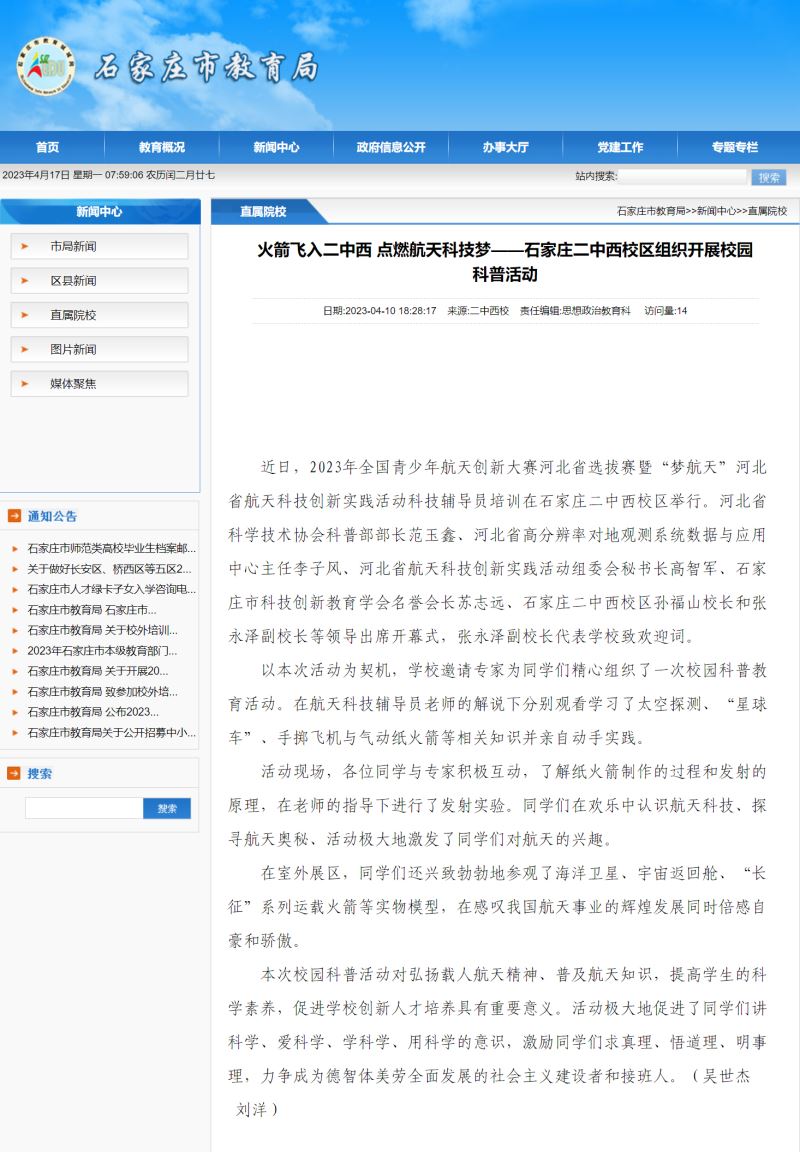The image size is (800, 1152).
Task: Click the 通知公告 section header icon
Action: [x=14, y=517]
